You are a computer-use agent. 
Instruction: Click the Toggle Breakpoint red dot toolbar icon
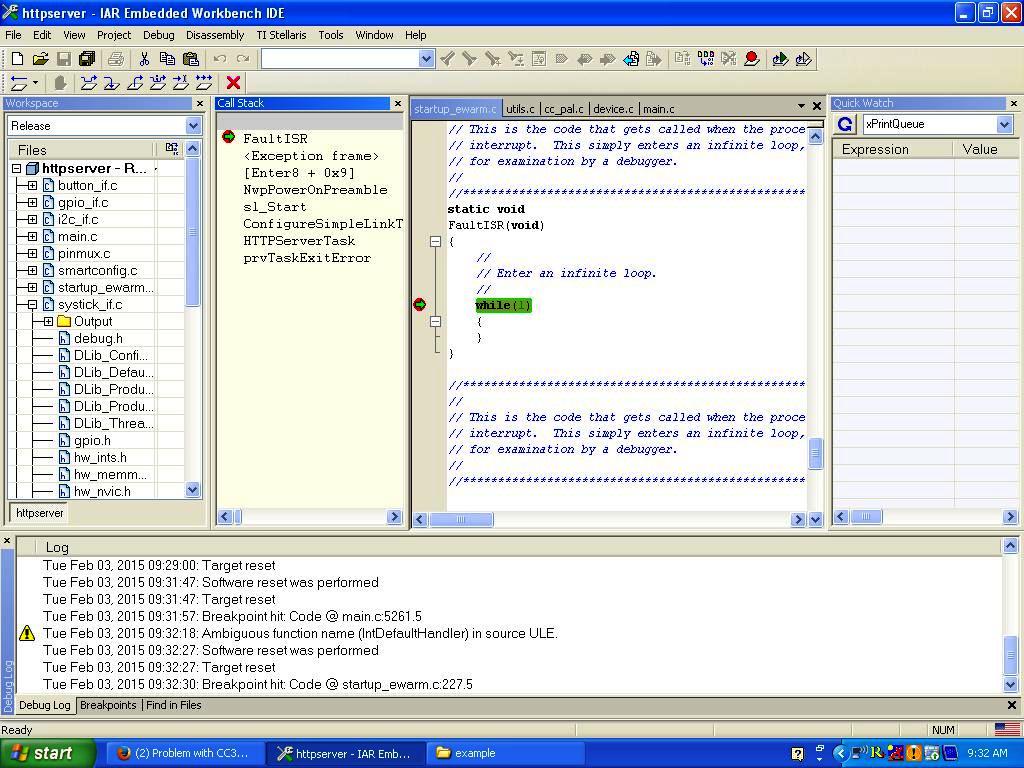[x=752, y=59]
